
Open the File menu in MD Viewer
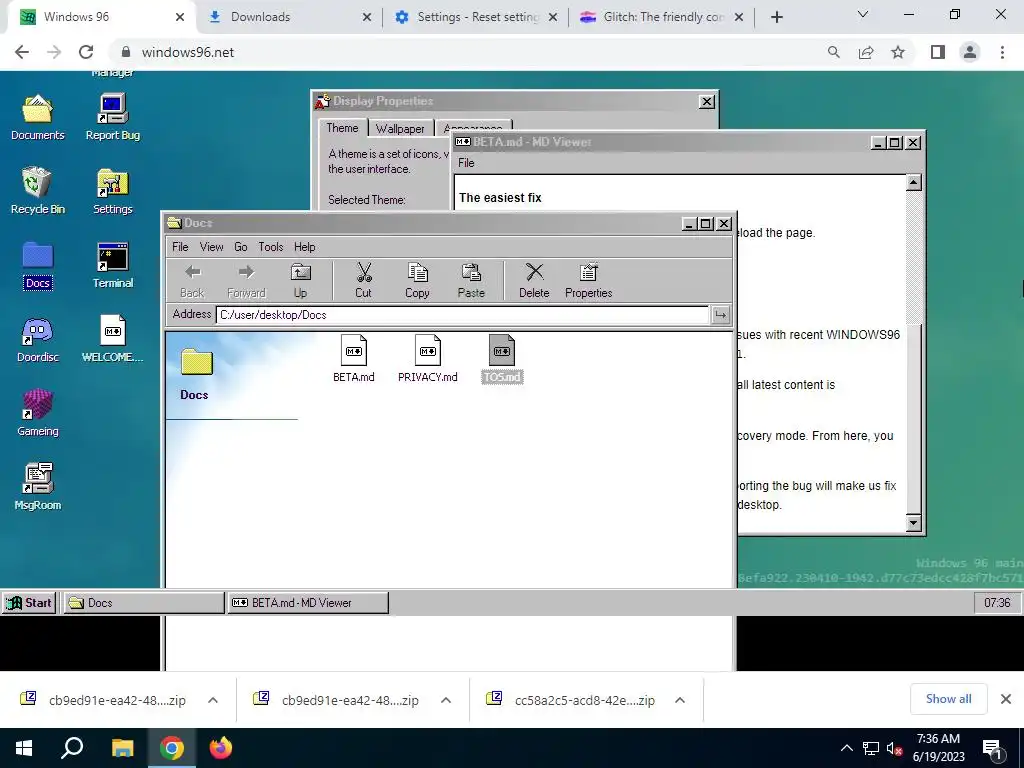coord(466,163)
